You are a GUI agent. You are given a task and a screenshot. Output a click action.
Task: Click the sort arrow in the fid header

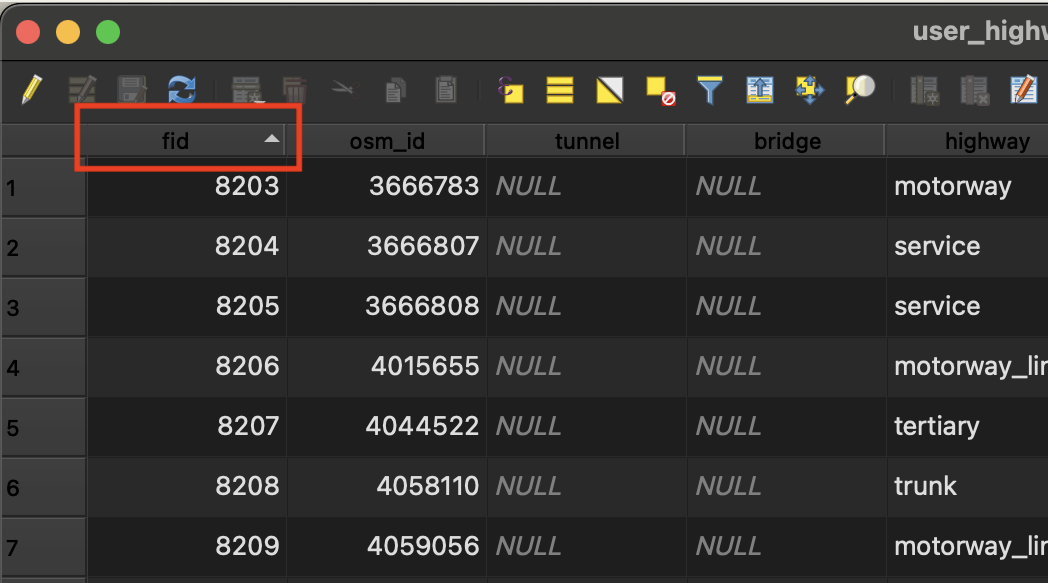(x=271, y=140)
